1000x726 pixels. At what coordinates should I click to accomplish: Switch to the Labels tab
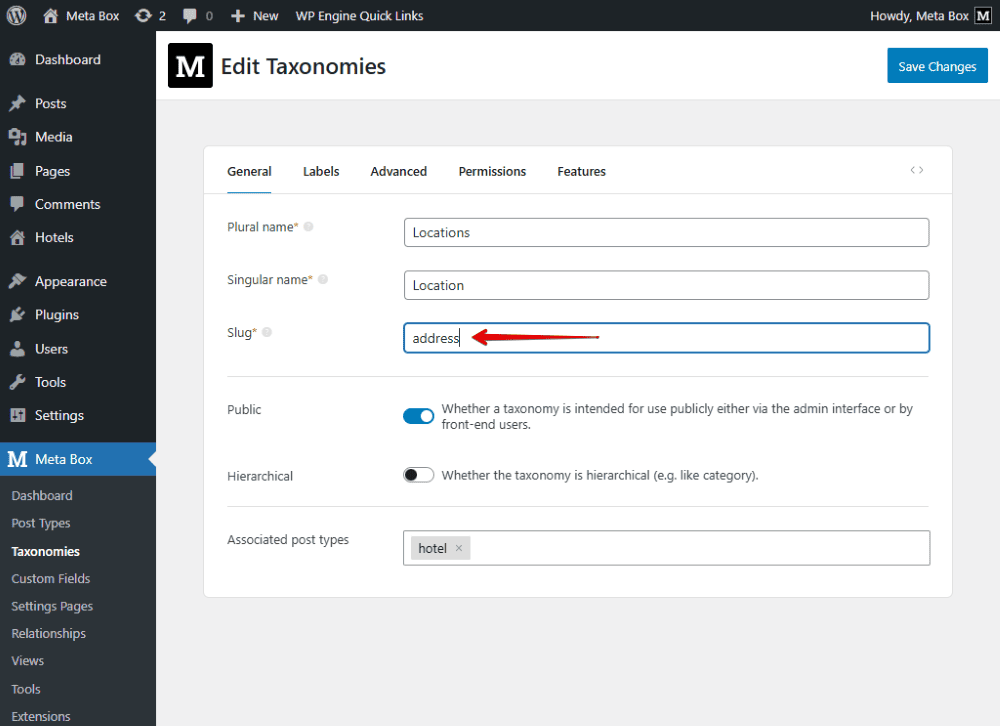pyautogui.click(x=321, y=171)
